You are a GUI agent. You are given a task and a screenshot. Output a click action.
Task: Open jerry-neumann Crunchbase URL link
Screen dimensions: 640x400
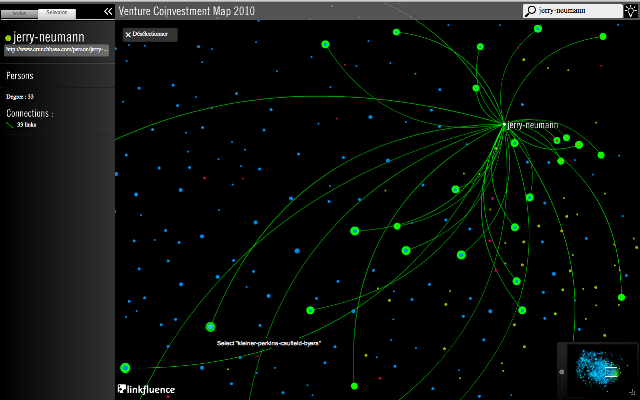[56, 50]
